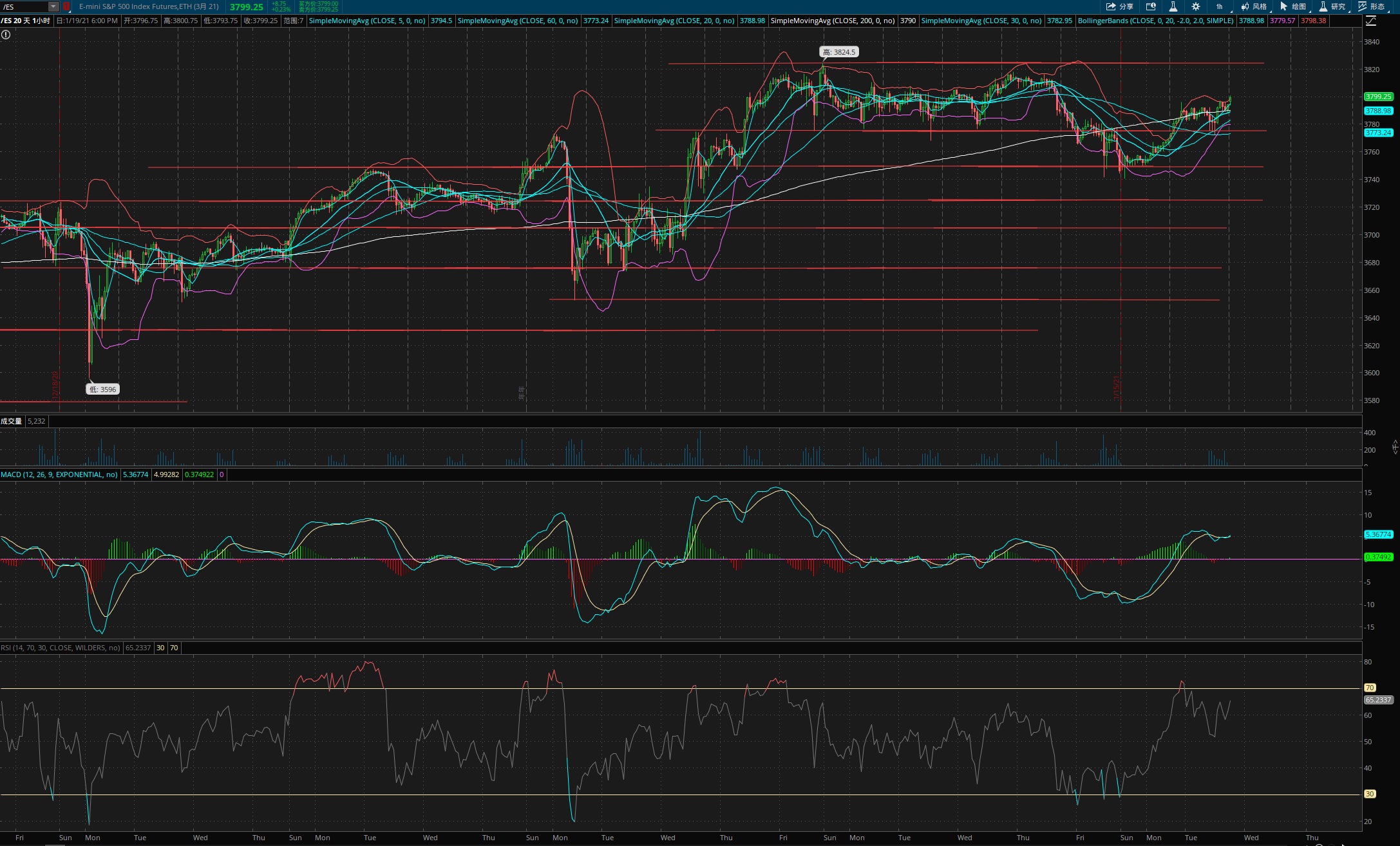Viewport: 1400px width, 846px height.
Task: Select the SimpleMovingAvg (CLOSE, 200, 0, no) label
Action: (833, 21)
